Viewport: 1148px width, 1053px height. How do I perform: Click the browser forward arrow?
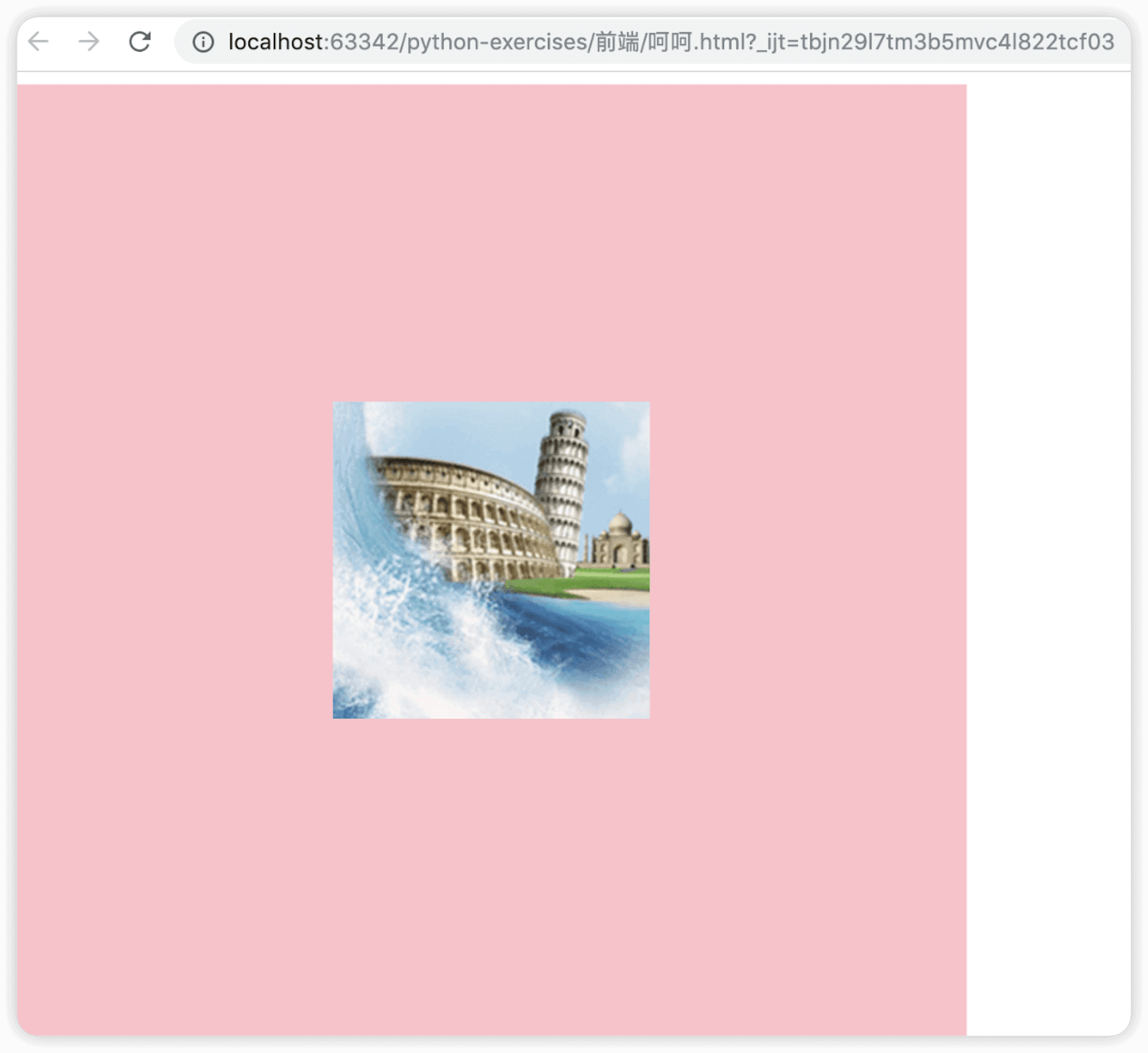click(89, 41)
